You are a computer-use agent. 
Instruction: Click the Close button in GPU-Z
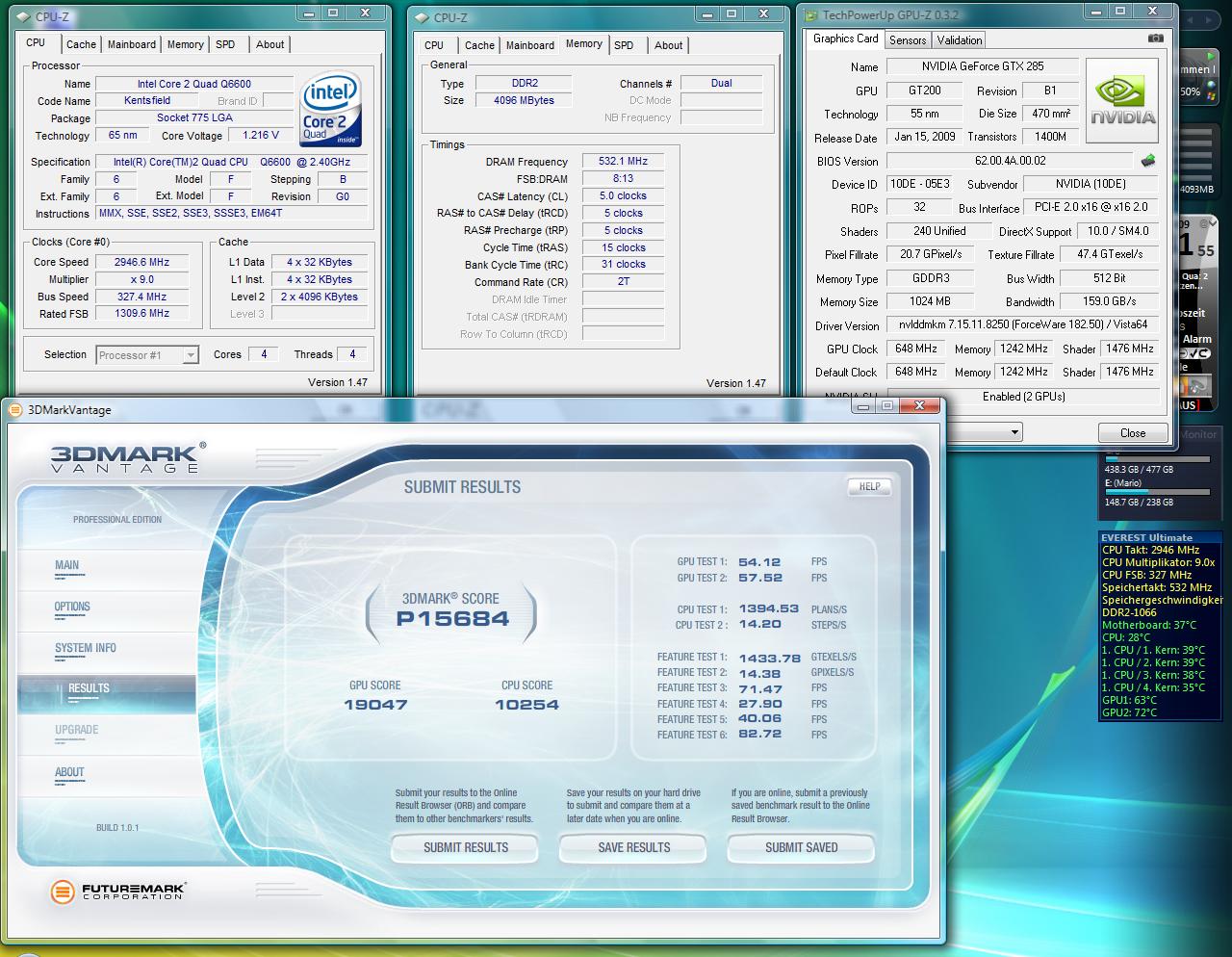point(1133,433)
